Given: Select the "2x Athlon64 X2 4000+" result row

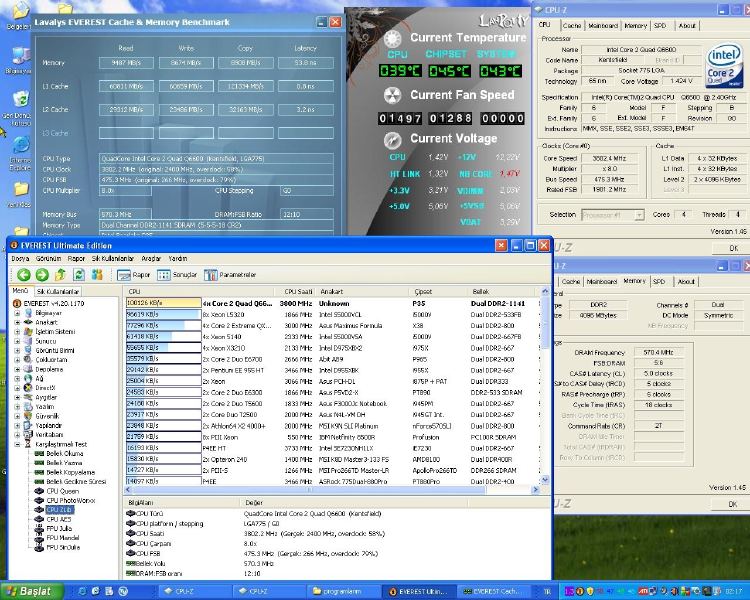Looking at the screenshot, I should [331, 426].
